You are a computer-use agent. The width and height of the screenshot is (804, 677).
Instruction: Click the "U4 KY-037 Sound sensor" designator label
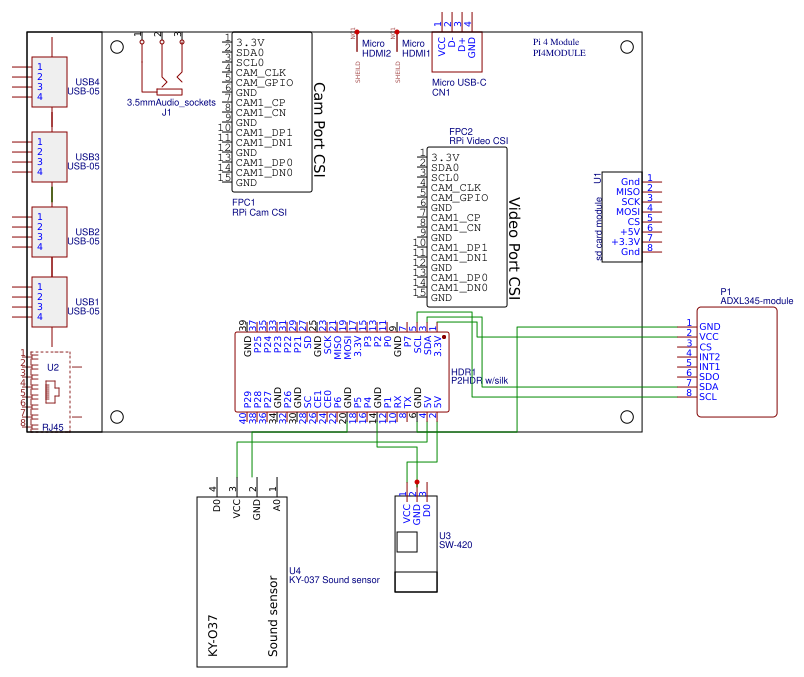click(334, 575)
